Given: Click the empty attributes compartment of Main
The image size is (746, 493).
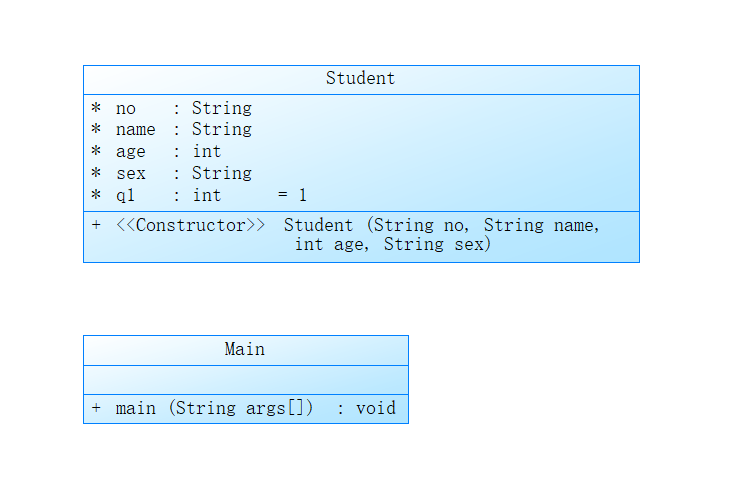Looking at the screenshot, I should 245,380.
